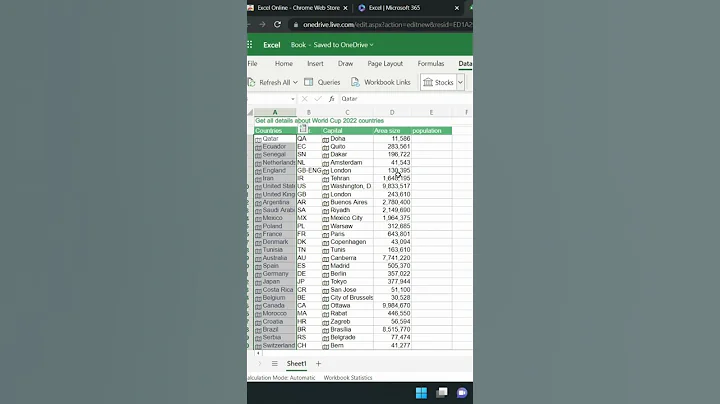
Task: Expand the data types gallery arrow
Action: coord(460,82)
